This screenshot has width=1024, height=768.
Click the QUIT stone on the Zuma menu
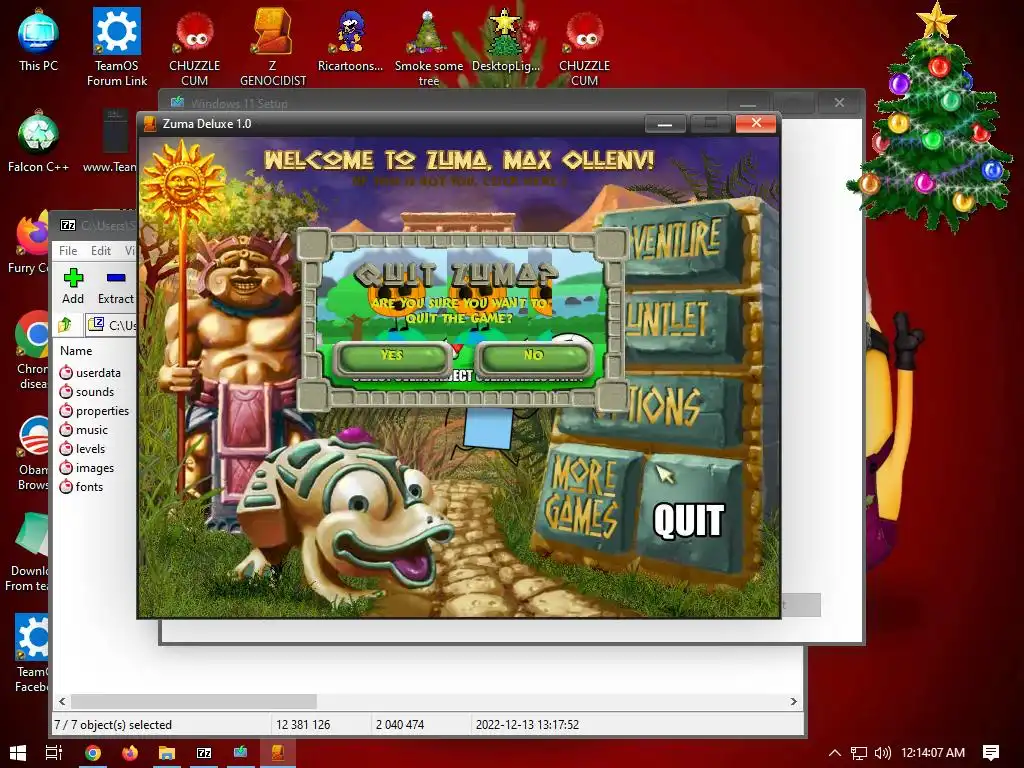pyautogui.click(x=690, y=515)
